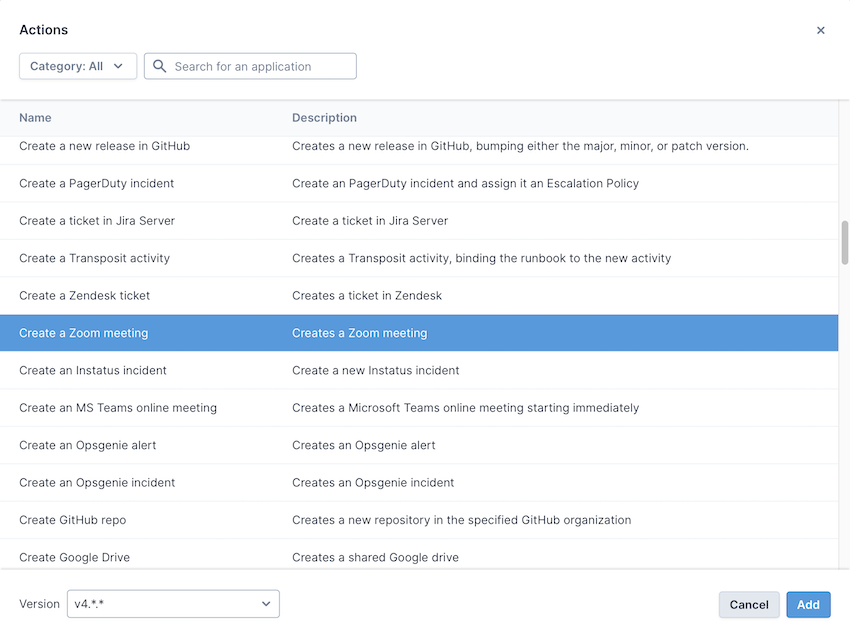Click the actions list vertical scrollbar thumb
Image resolution: width=850 pixels, height=635 pixels.
(844, 242)
